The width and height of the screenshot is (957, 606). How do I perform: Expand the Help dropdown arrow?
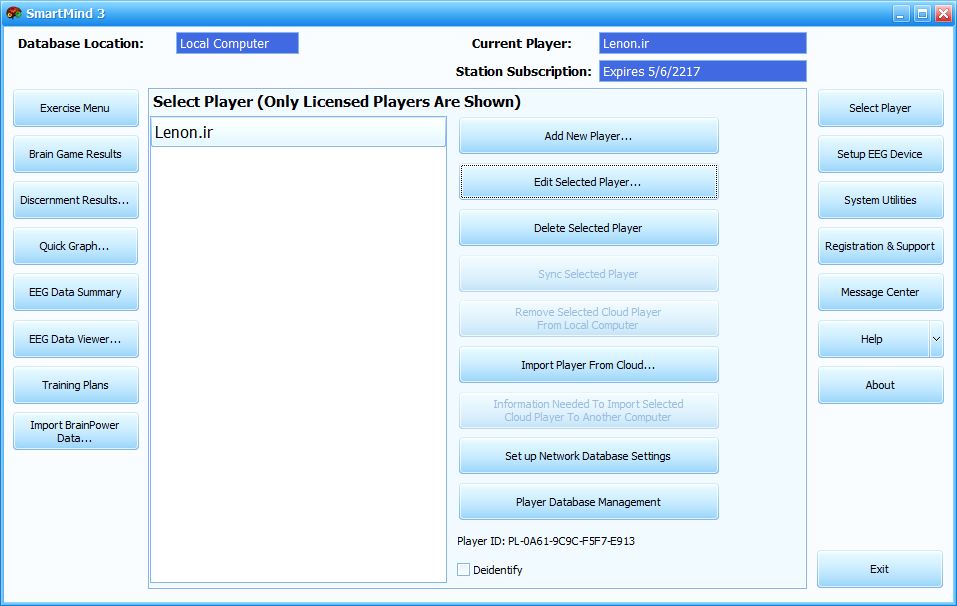tap(936, 339)
